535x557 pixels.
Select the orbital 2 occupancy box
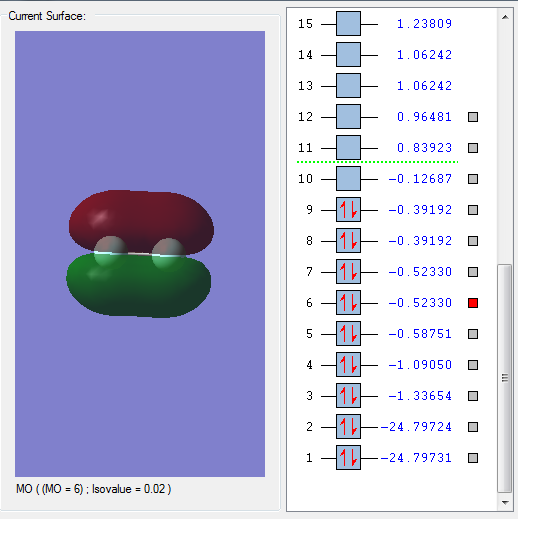coord(348,427)
